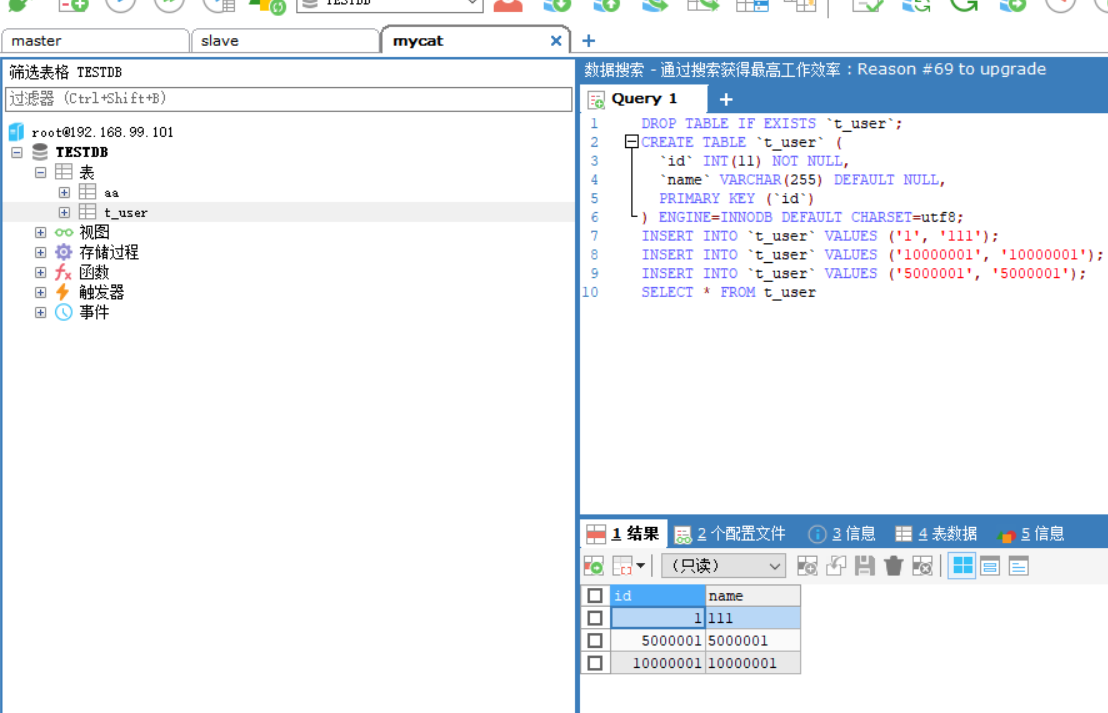The height and width of the screenshot is (713, 1108).
Task: Expand the 视图 views node
Action: coord(40,232)
